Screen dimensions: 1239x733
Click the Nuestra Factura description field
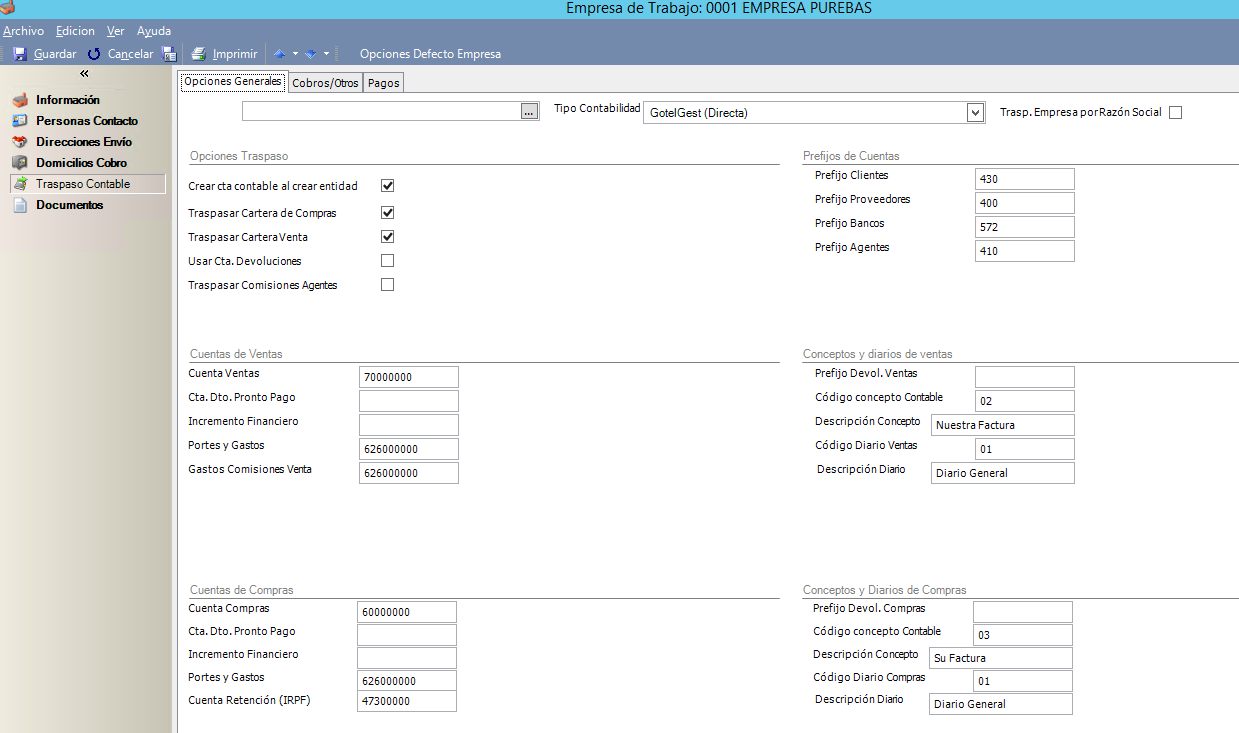click(1002, 425)
